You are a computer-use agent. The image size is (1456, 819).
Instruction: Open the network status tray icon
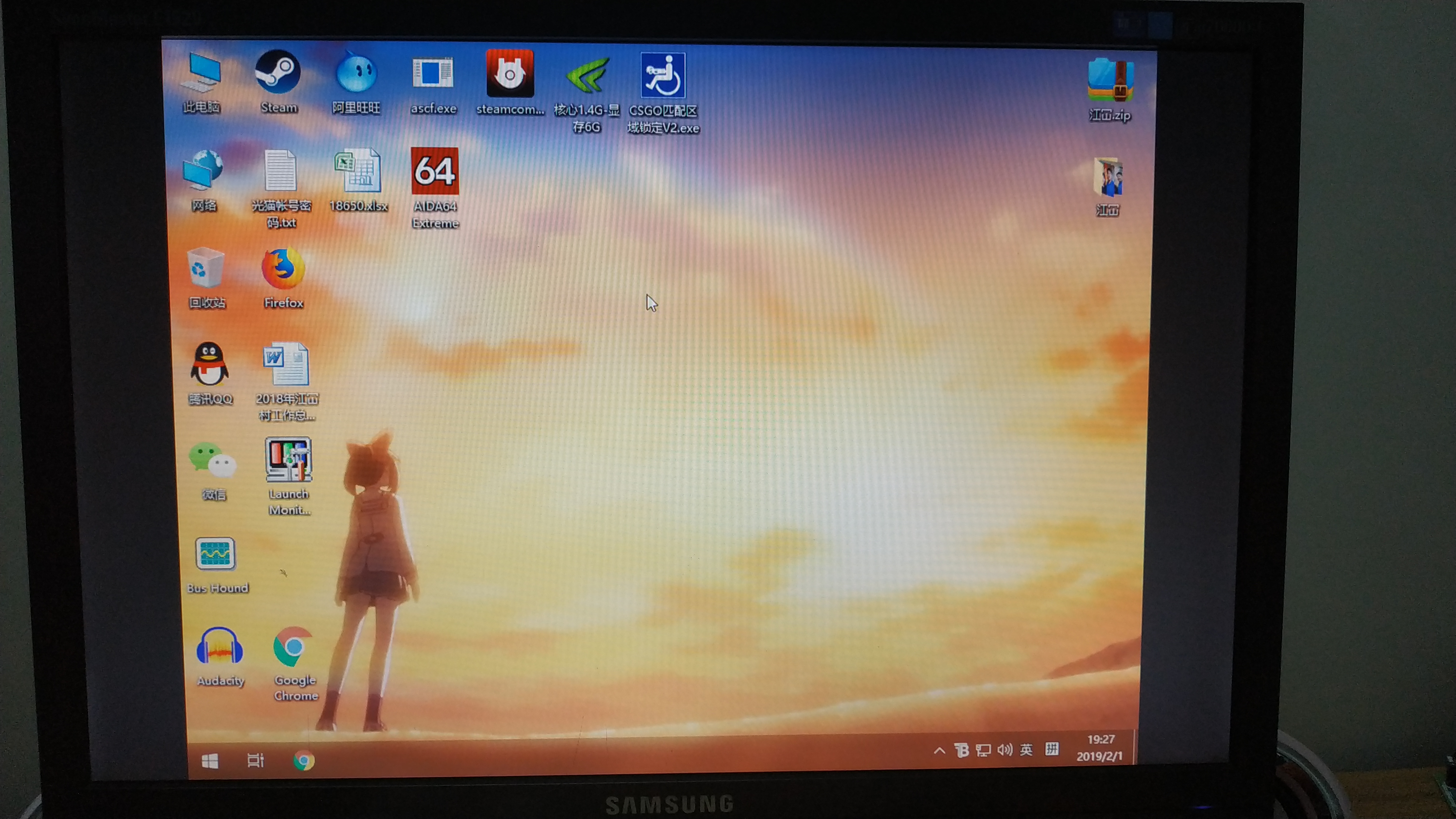pyautogui.click(x=984, y=751)
